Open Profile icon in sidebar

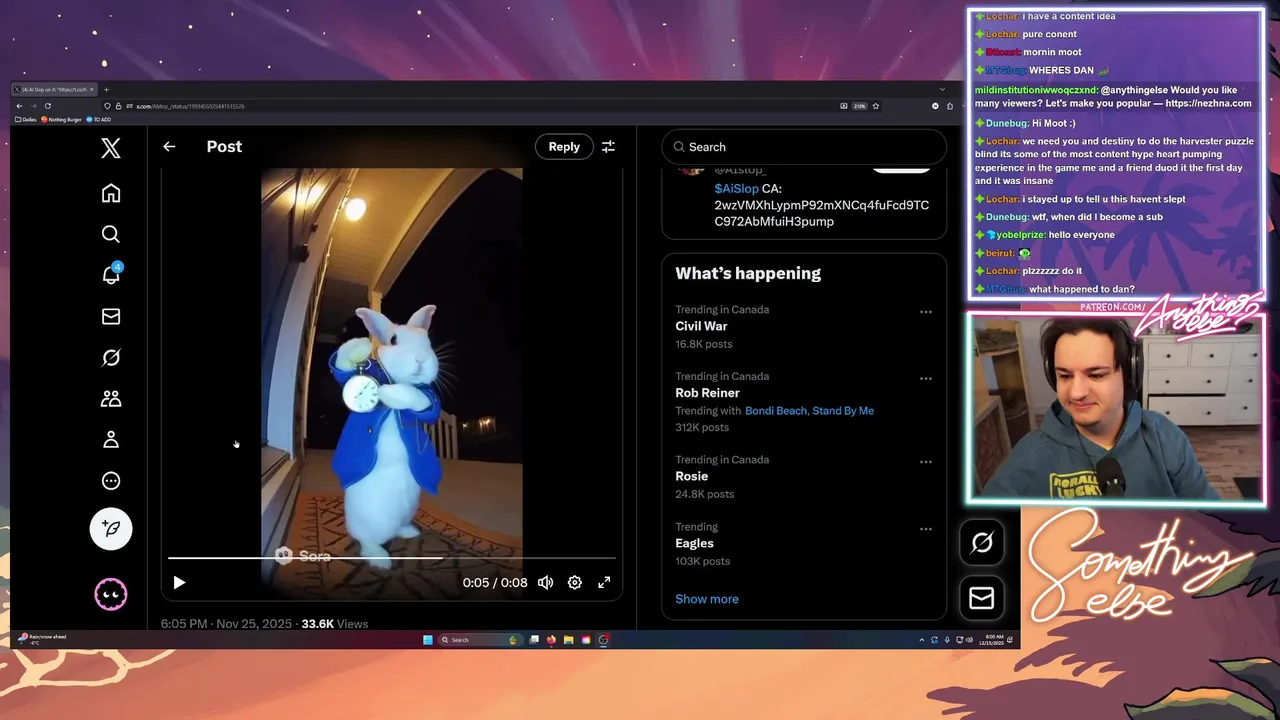pyautogui.click(x=111, y=439)
